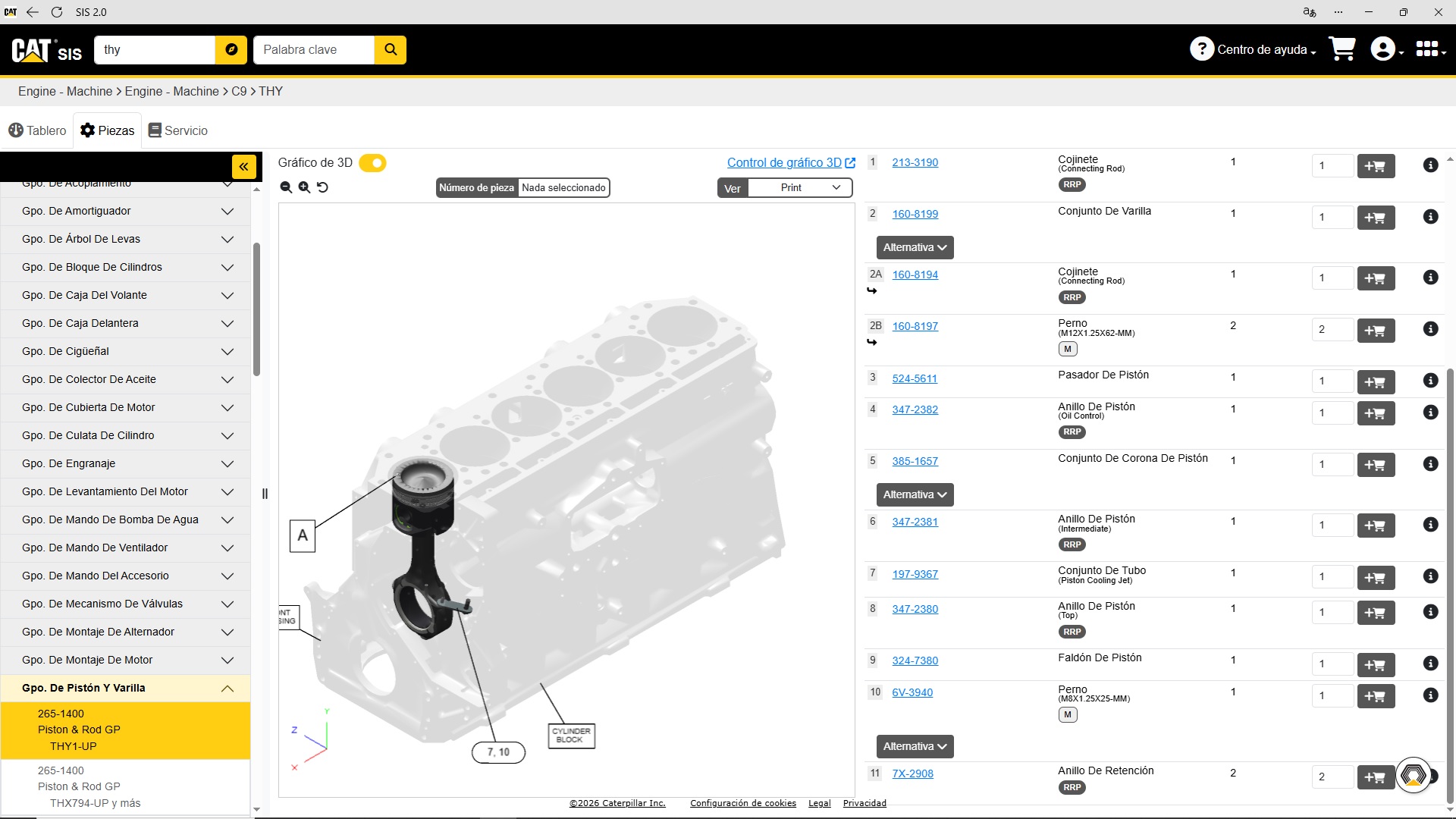
Task: Select 265-1400 THX794-UP y más item
Action: pyautogui.click(x=125, y=787)
